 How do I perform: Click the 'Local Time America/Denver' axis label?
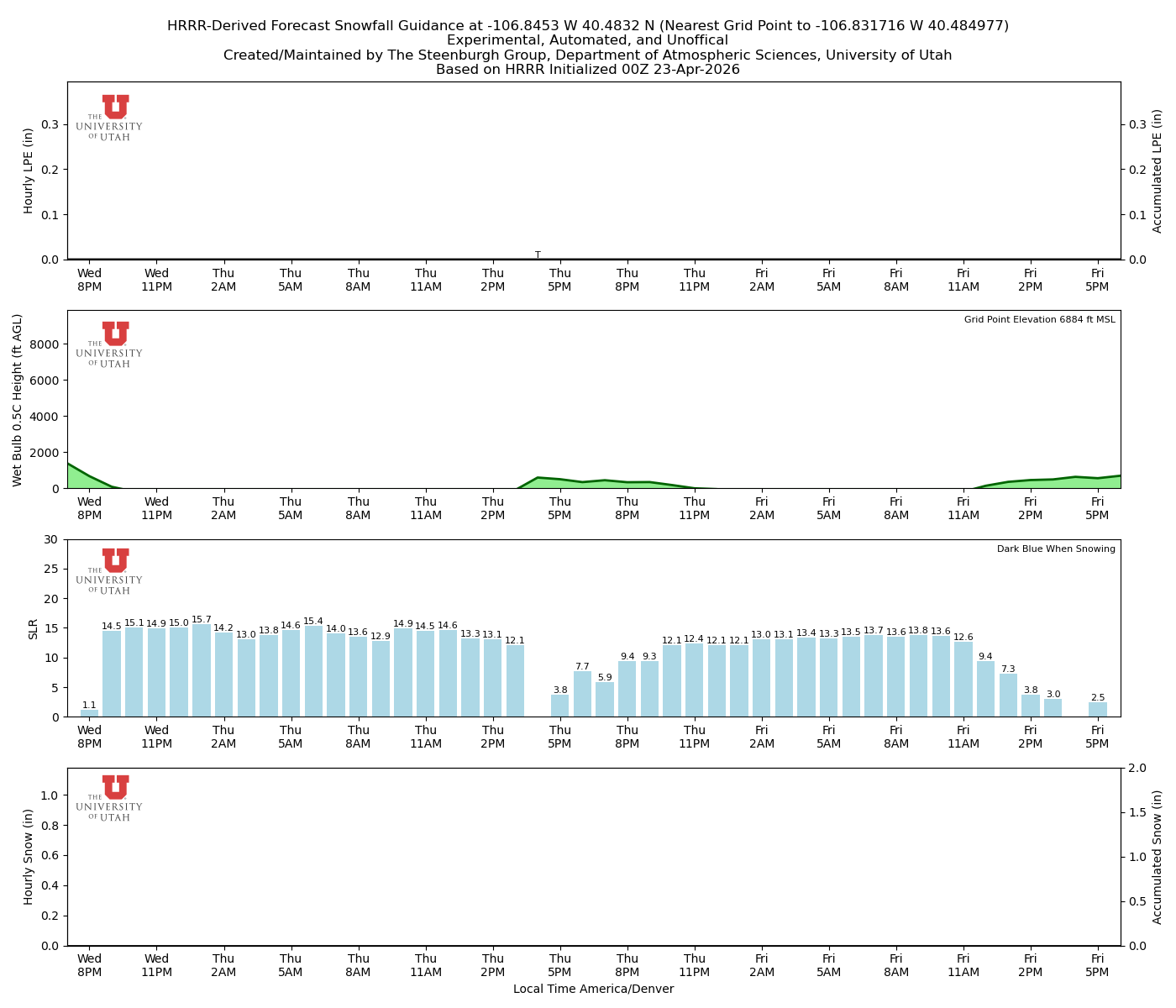click(x=593, y=990)
